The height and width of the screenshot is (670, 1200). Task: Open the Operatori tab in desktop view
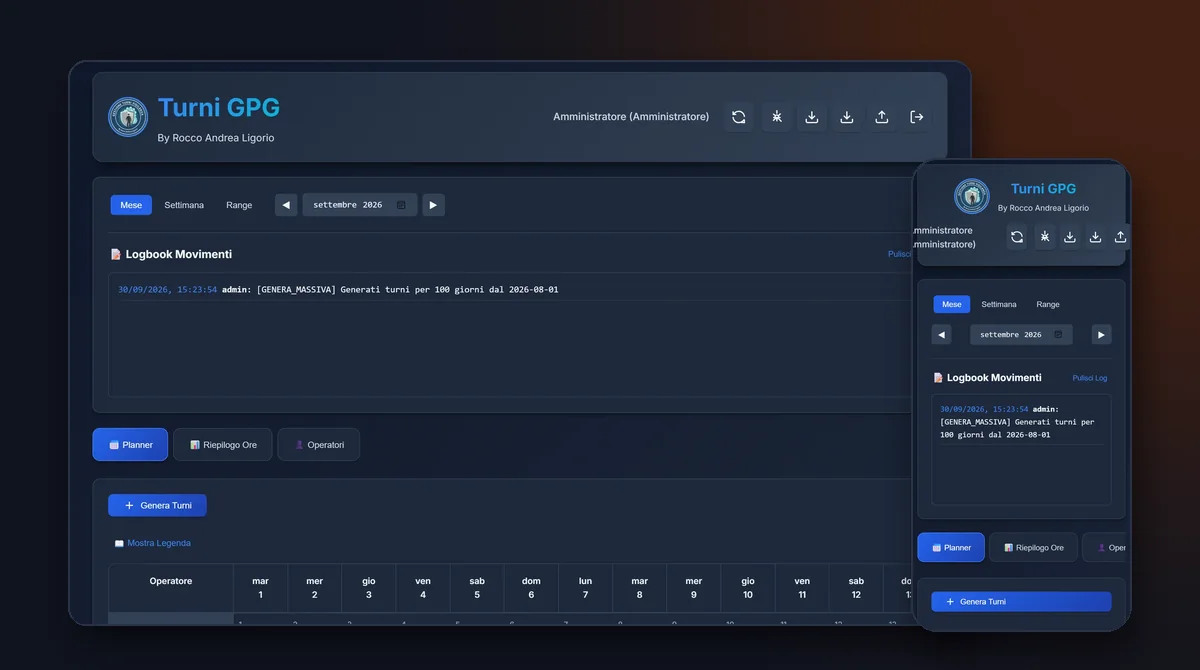click(319, 445)
